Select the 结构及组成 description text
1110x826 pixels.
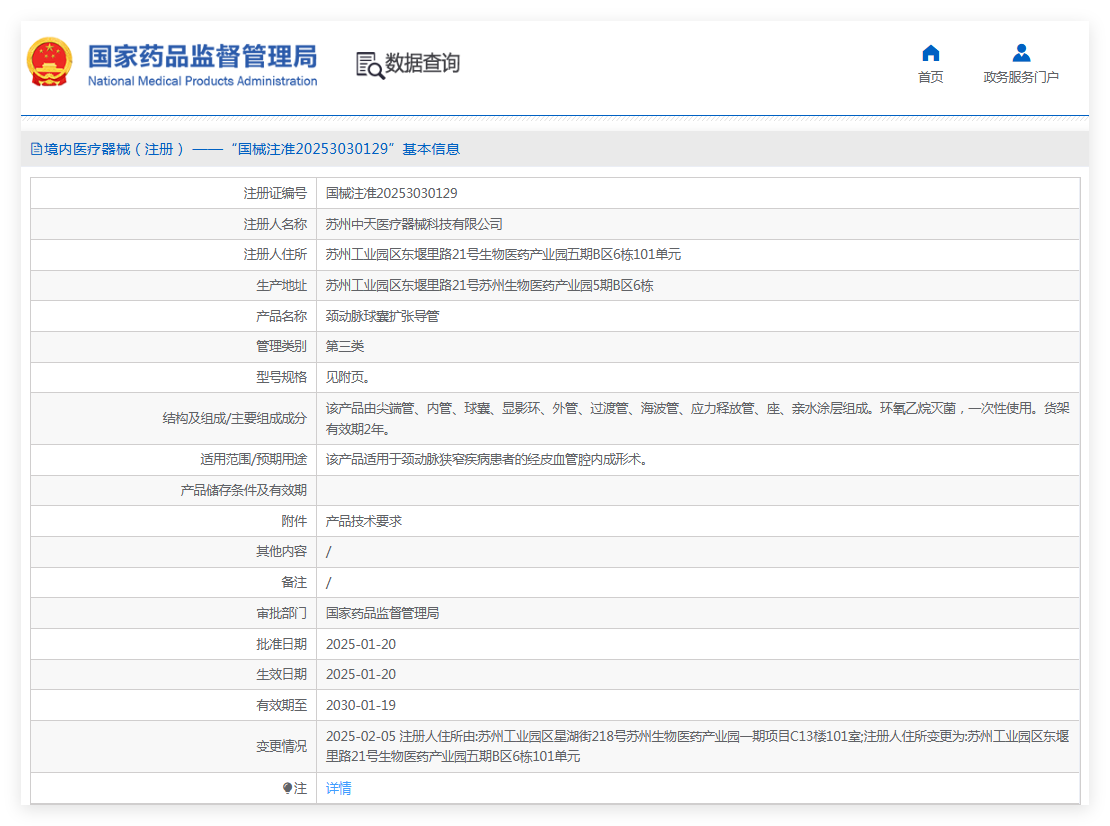(697, 418)
